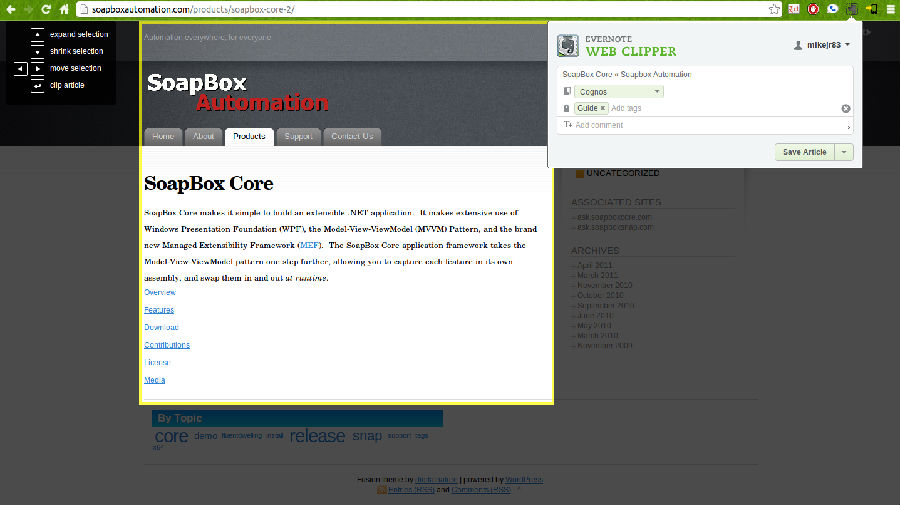The height and width of the screenshot is (505, 900).
Task: Open the Home tab on the SoapBox site
Action: [163, 137]
